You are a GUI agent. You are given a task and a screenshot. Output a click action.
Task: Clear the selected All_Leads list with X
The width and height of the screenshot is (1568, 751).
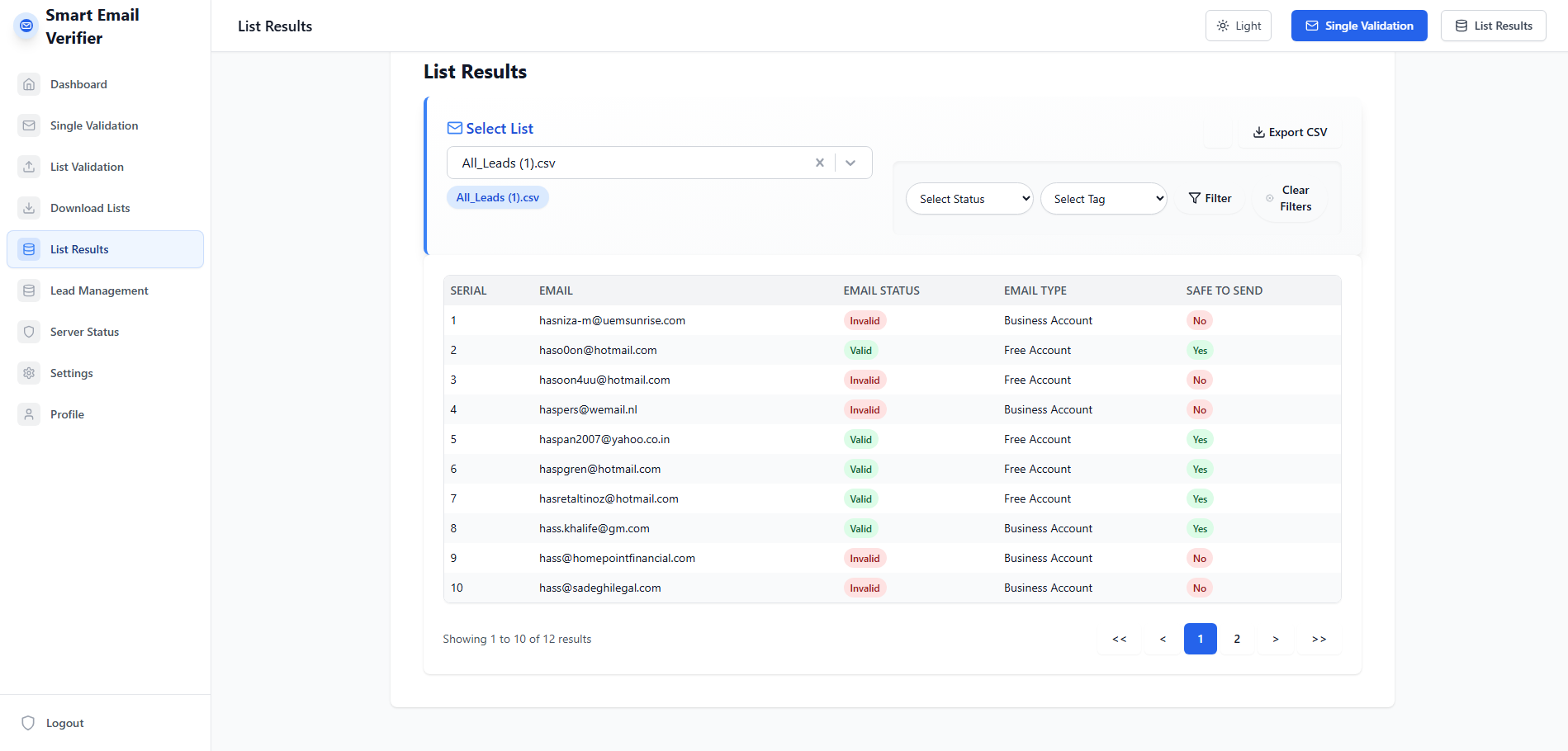[820, 163]
